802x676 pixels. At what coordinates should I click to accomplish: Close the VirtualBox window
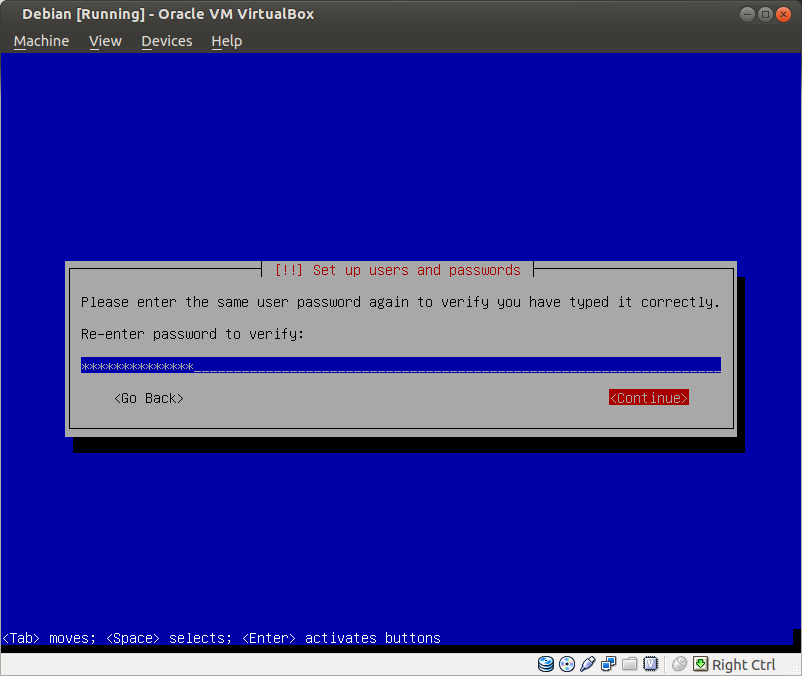point(784,14)
